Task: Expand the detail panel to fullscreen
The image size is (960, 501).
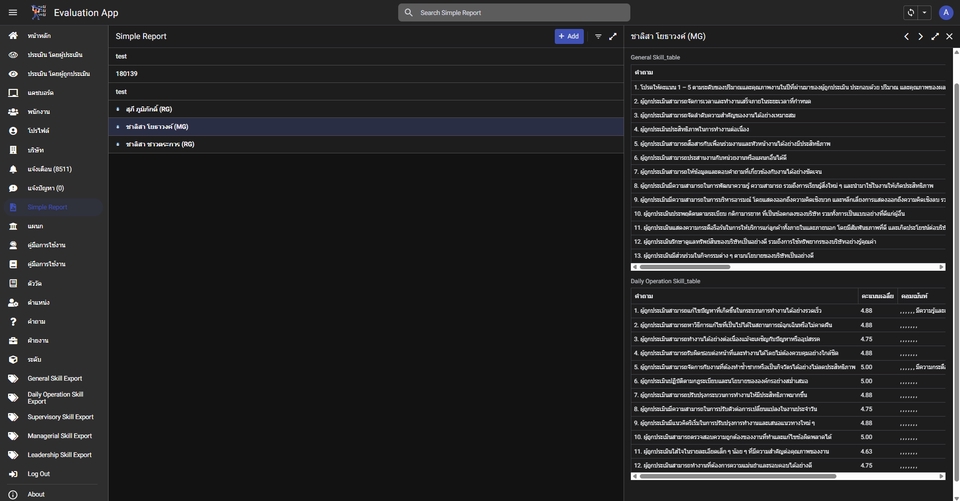Action: [935, 36]
